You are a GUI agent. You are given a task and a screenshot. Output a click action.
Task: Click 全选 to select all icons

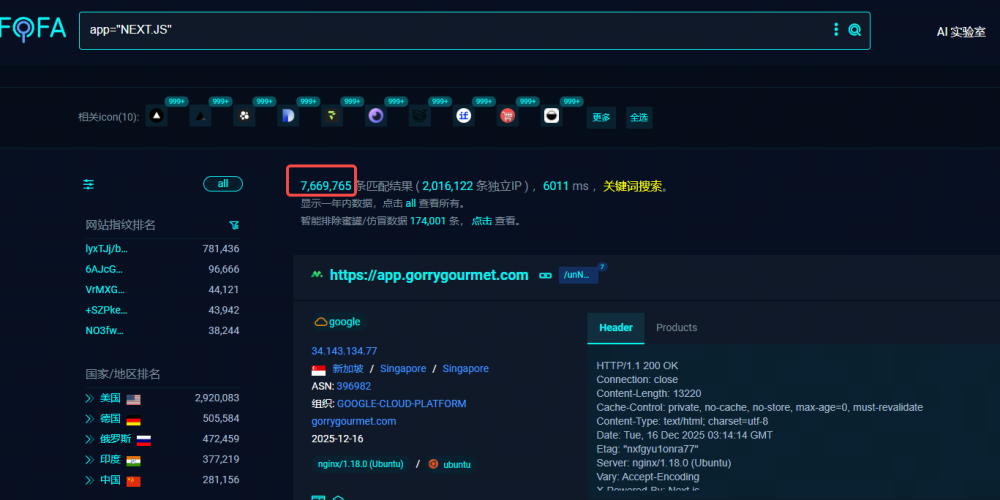tap(638, 117)
